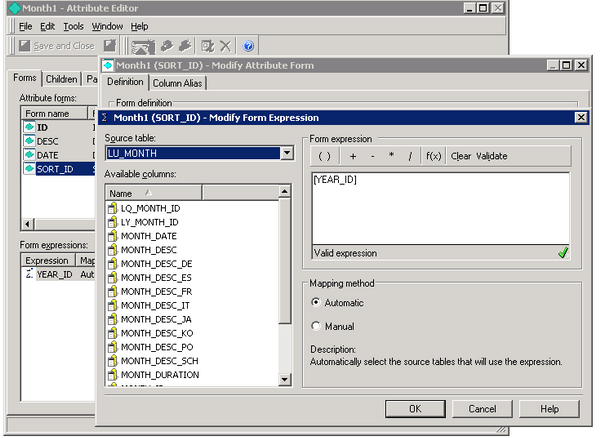The height and width of the screenshot is (438, 600).
Task: Click the Save and Close disk icon
Action: [24, 46]
